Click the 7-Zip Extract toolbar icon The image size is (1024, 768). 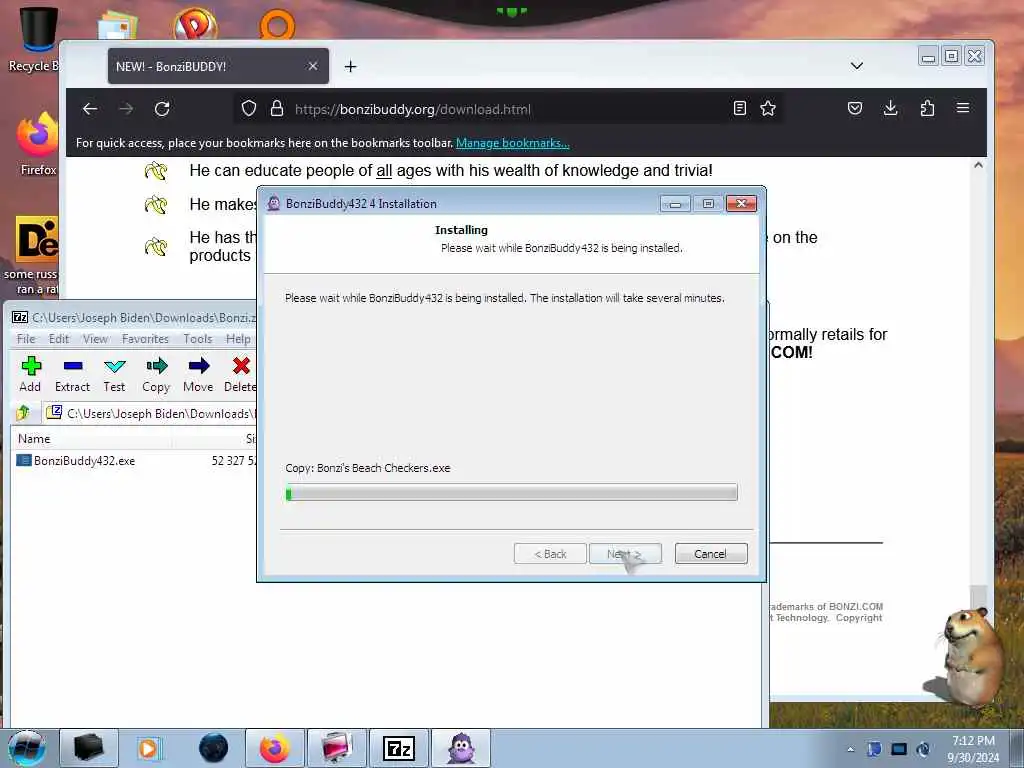(72, 367)
